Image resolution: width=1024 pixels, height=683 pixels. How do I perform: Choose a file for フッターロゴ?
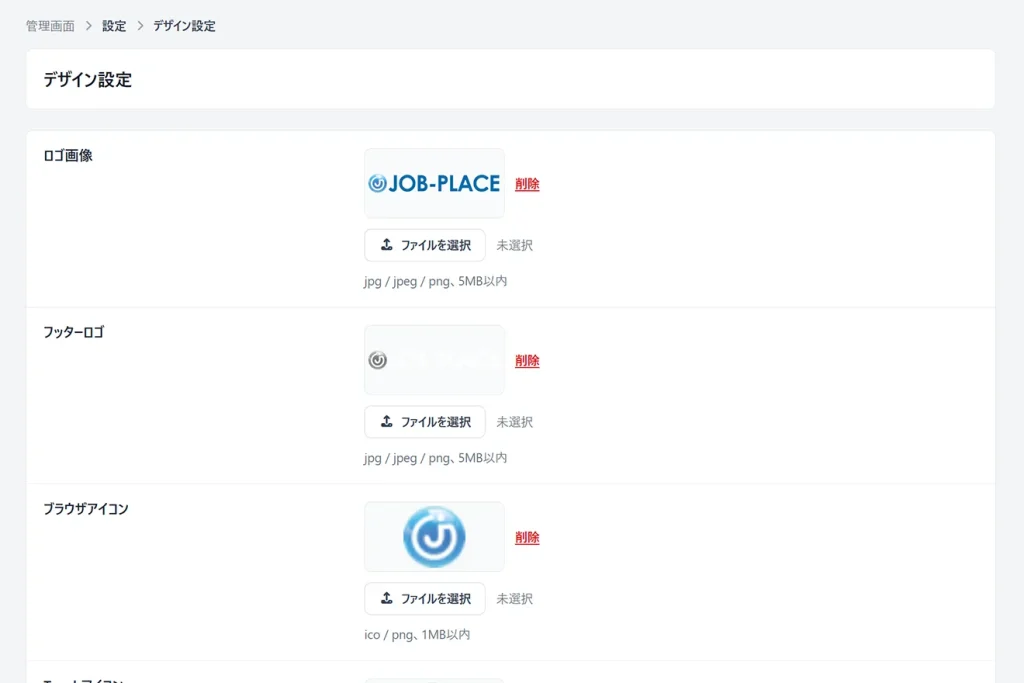(424, 422)
